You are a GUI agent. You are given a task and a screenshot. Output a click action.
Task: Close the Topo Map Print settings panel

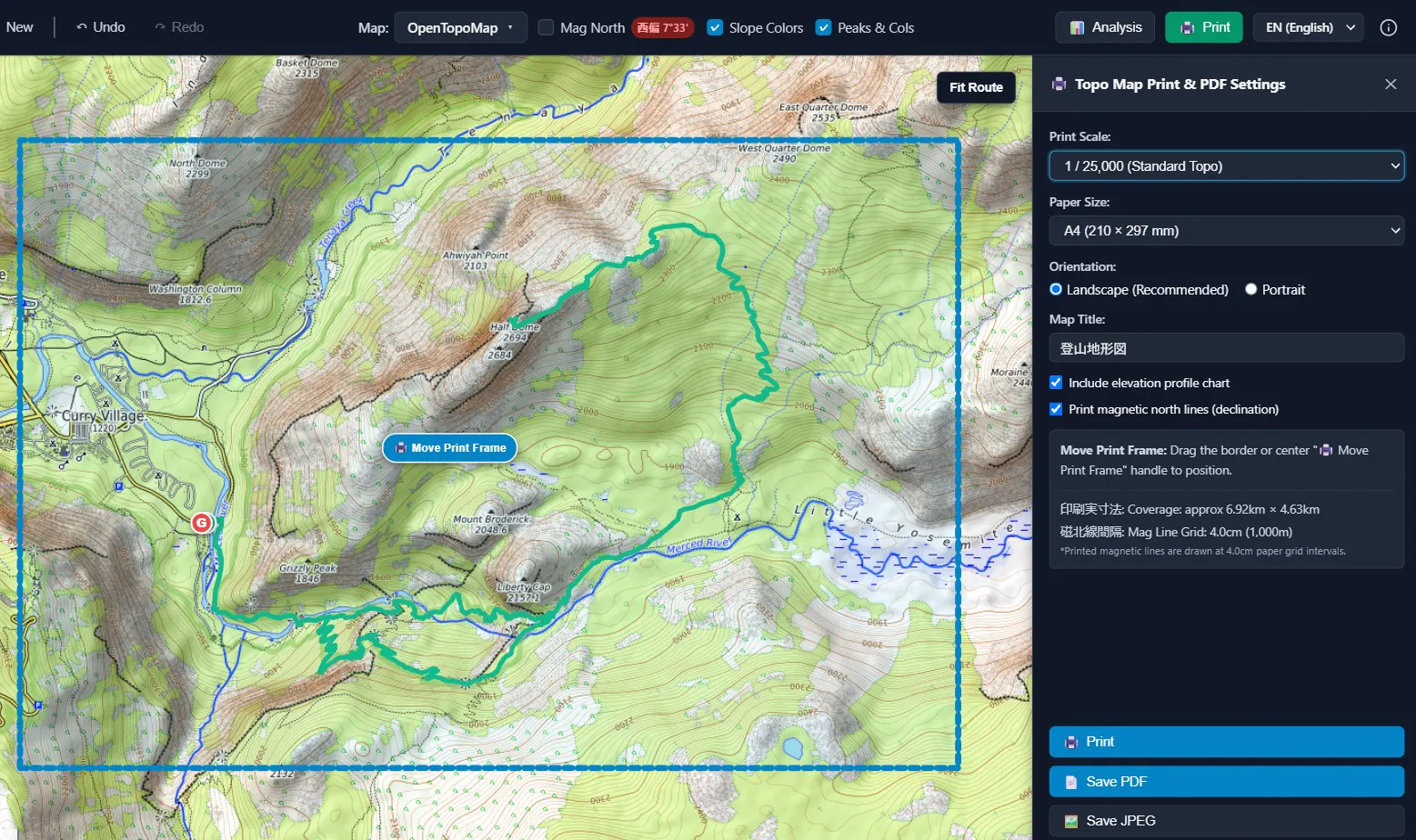click(x=1390, y=85)
